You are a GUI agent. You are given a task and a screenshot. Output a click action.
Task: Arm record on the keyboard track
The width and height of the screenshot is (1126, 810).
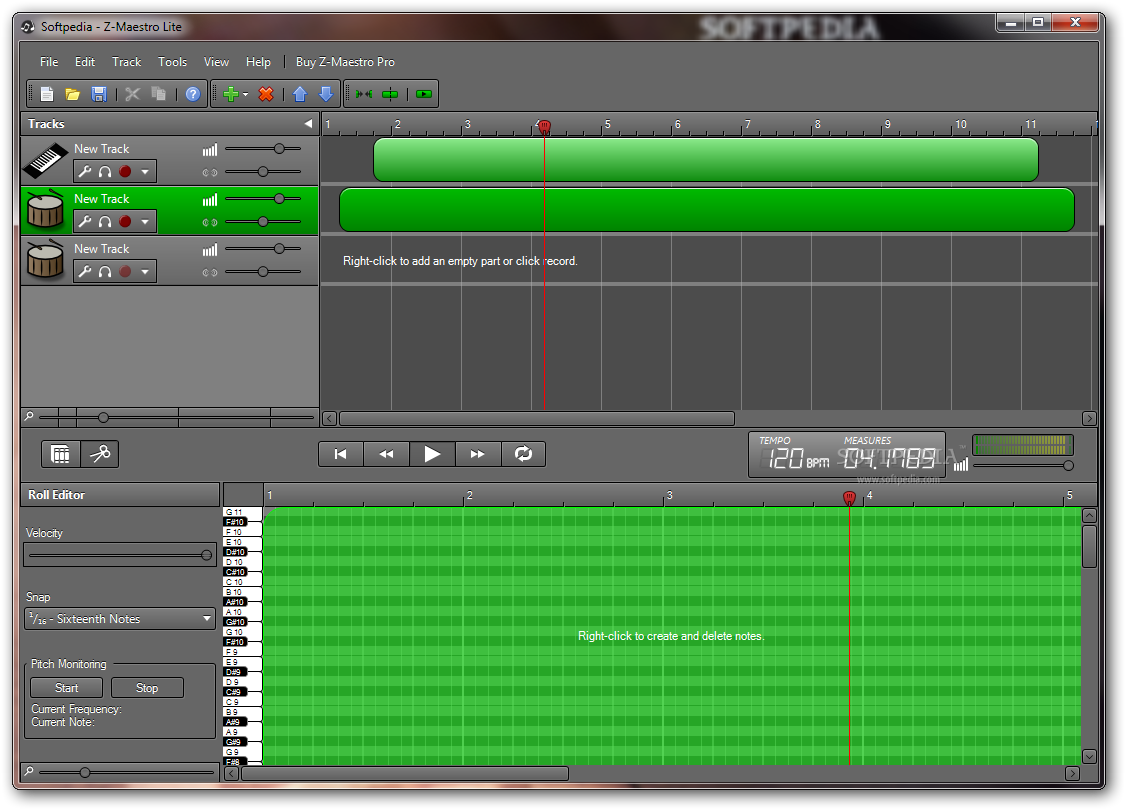(x=125, y=172)
